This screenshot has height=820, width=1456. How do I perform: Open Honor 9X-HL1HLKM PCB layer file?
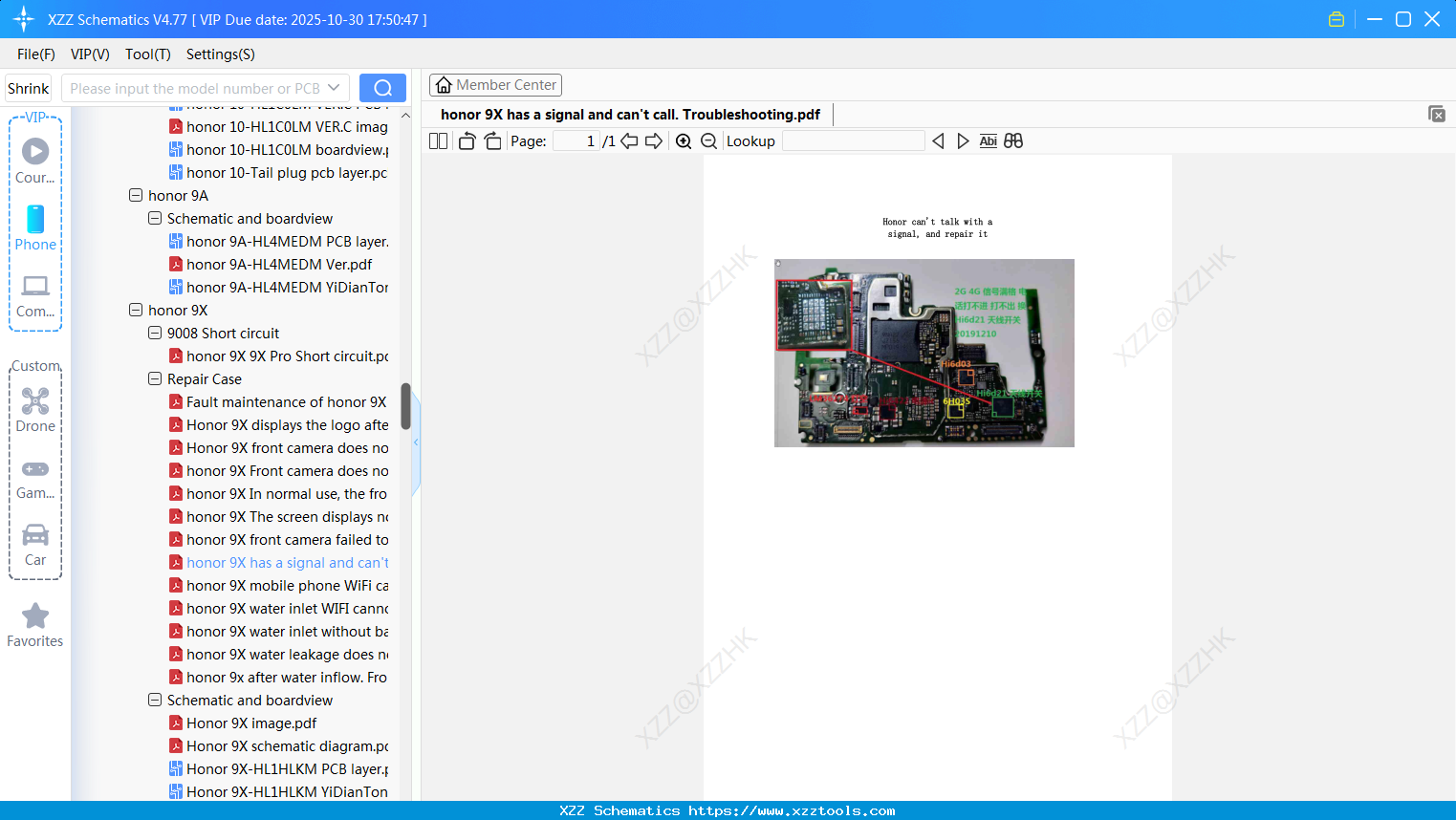(x=279, y=768)
